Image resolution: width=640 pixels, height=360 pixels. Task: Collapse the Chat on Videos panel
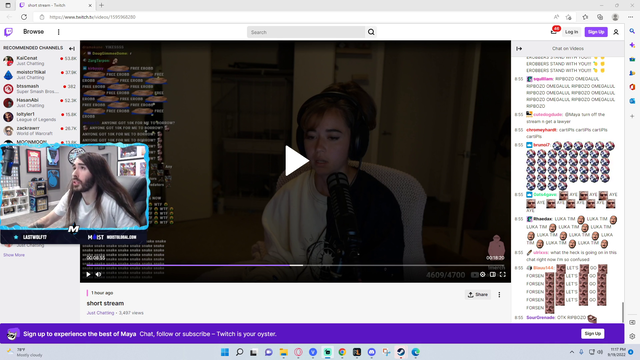coord(519,49)
